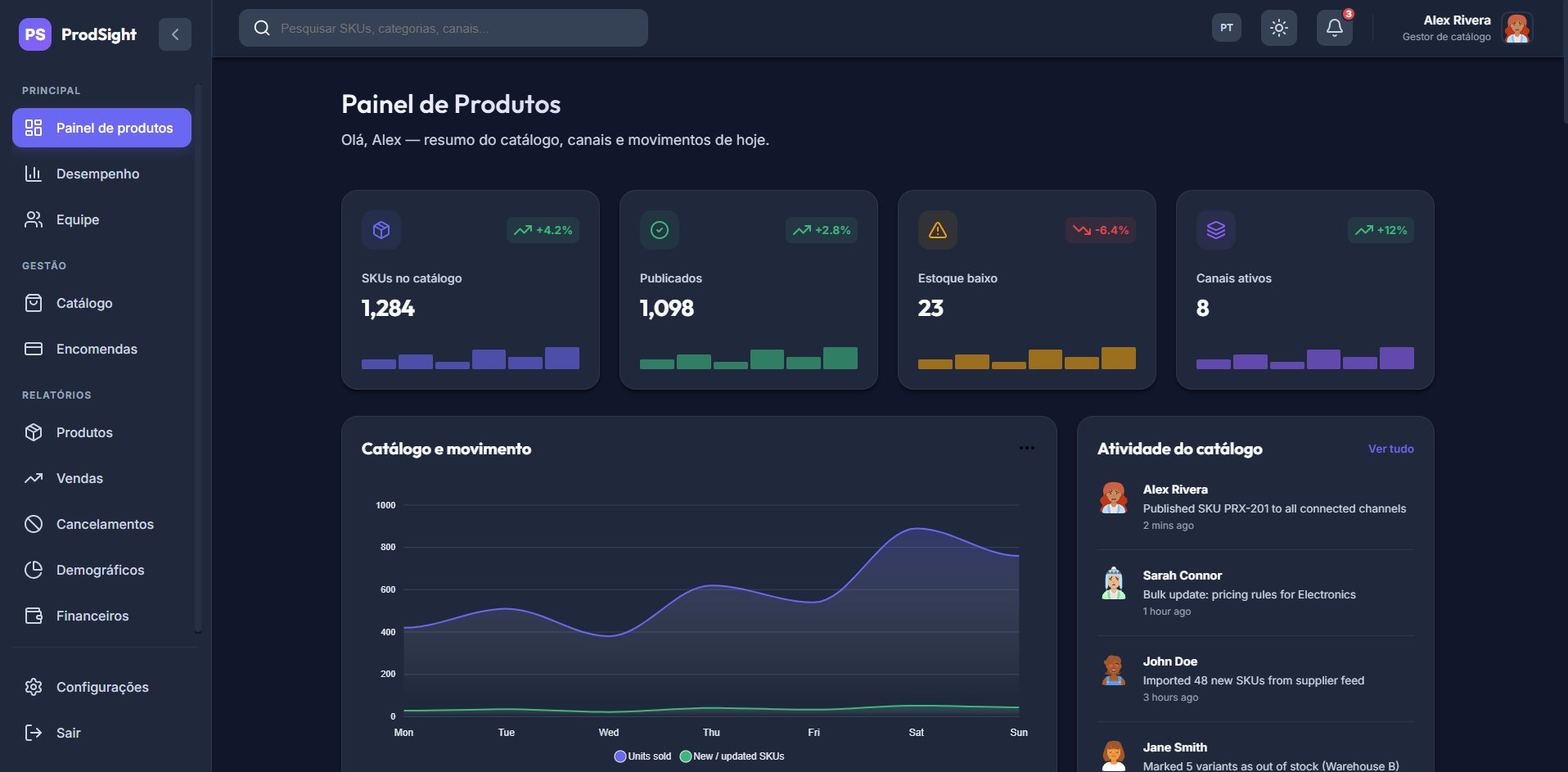Image resolution: width=1568 pixels, height=772 pixels.
Task: Open Encomendas from the sidebar
Action: pos(101,349)
